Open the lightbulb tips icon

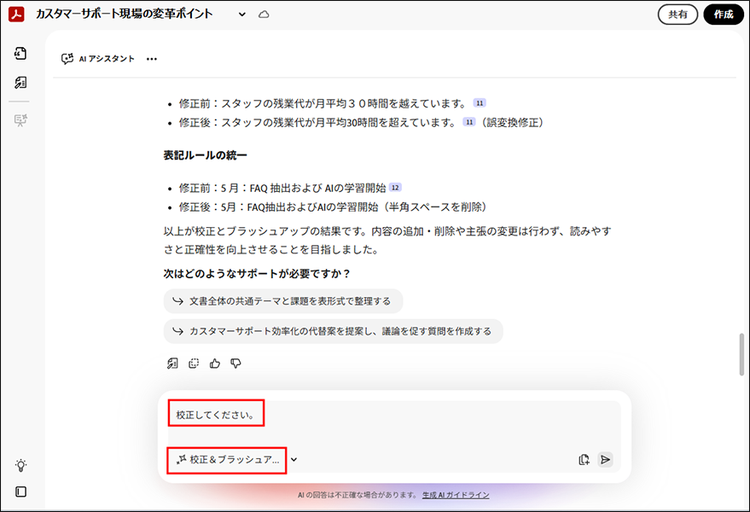coord(21,465)
